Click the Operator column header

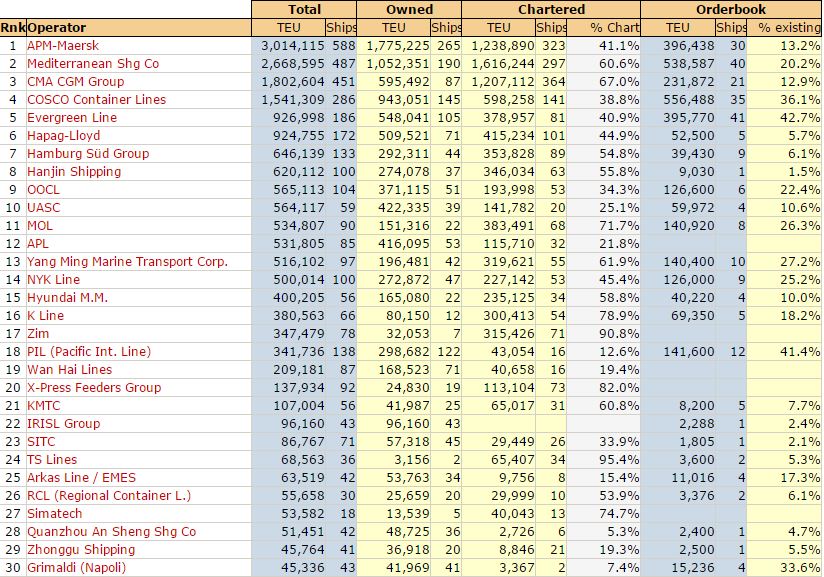pos(139,27)
